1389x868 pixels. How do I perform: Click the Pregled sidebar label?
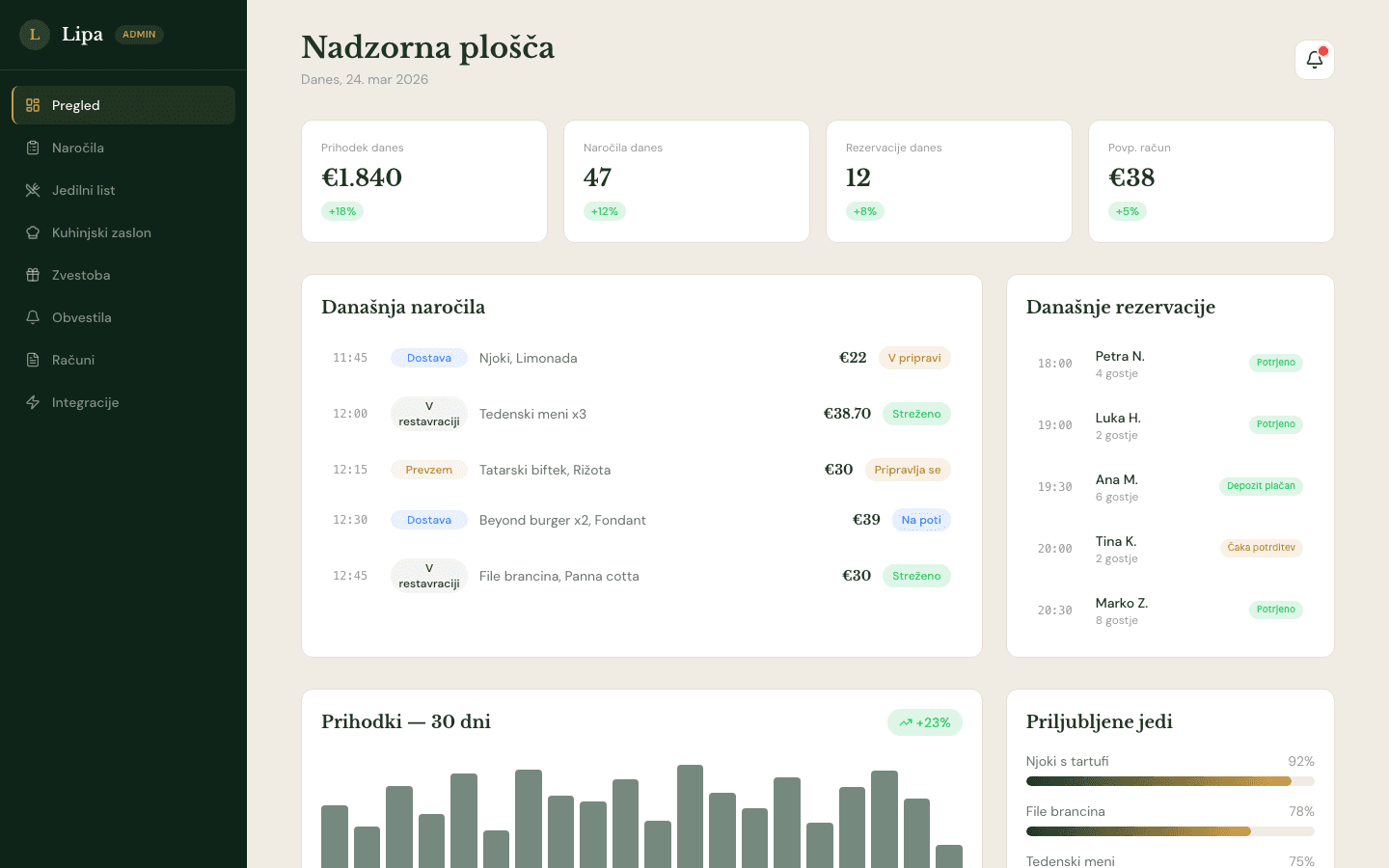point(76,105)
